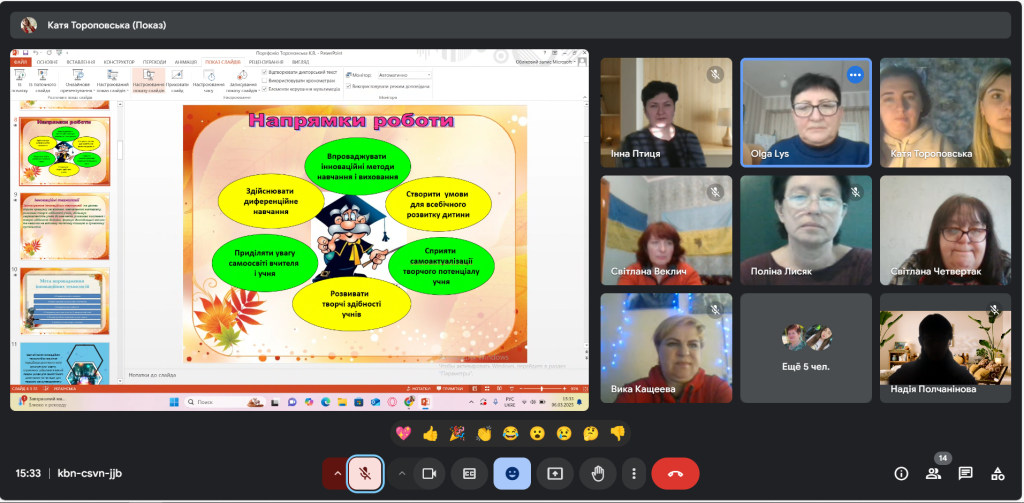This screenshot has height=503, width=1024.
Task: Toggle Використовувати хронометраж checkbox
Action: click(264, 80)
